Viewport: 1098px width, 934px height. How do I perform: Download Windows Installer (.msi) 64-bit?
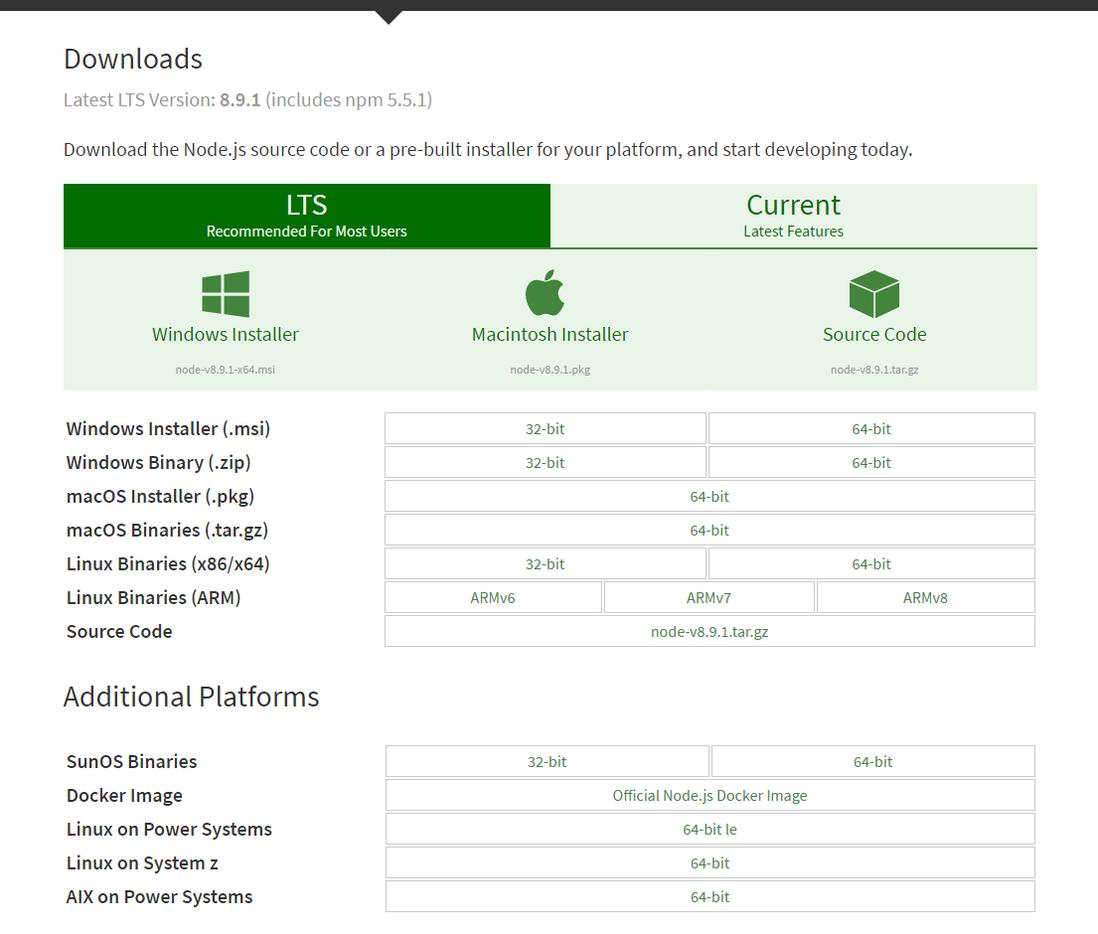[x=872, y=428]
